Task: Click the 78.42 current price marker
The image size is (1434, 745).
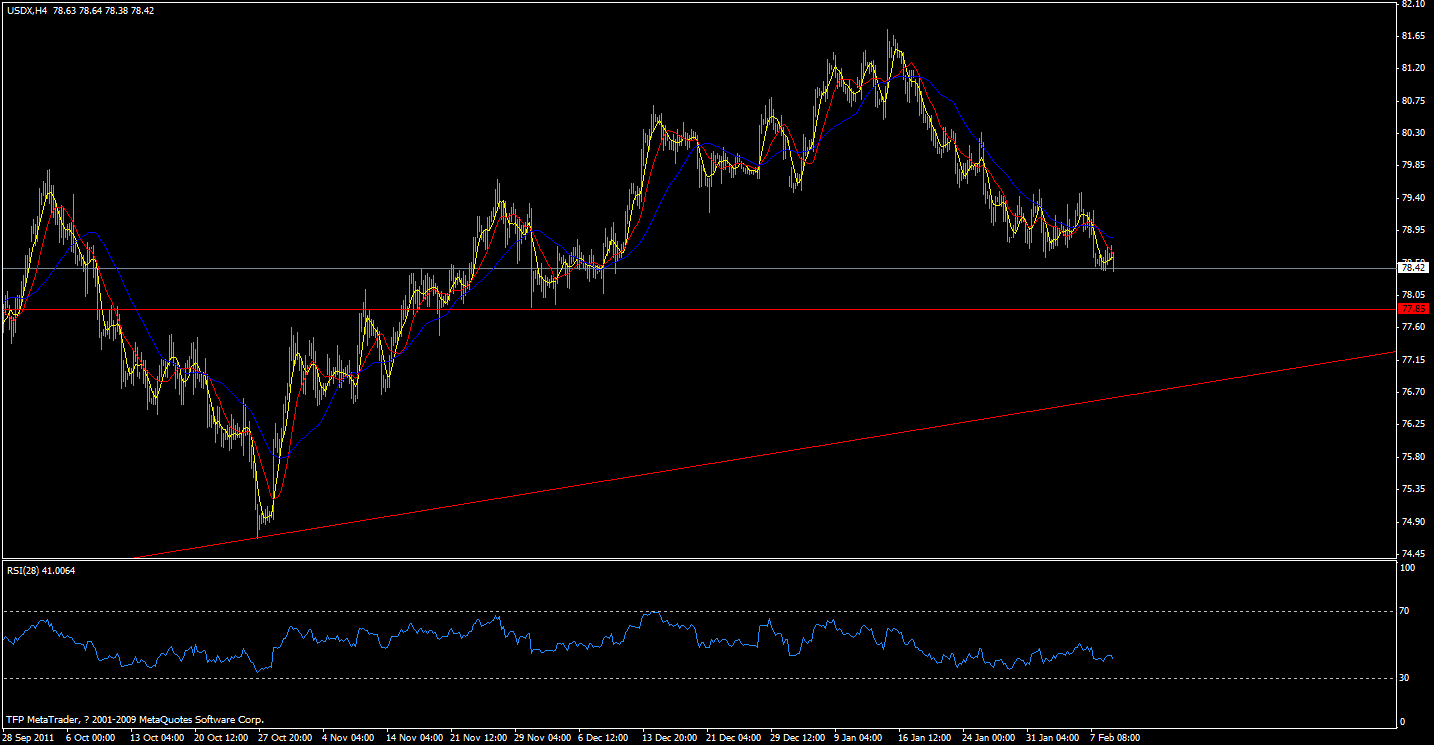Action: 1413,268
